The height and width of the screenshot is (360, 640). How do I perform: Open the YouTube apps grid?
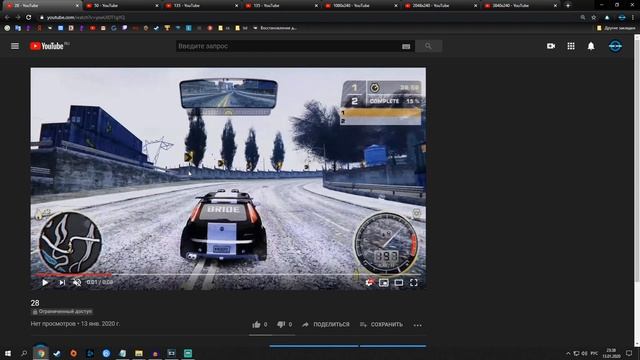coord(571,46)
